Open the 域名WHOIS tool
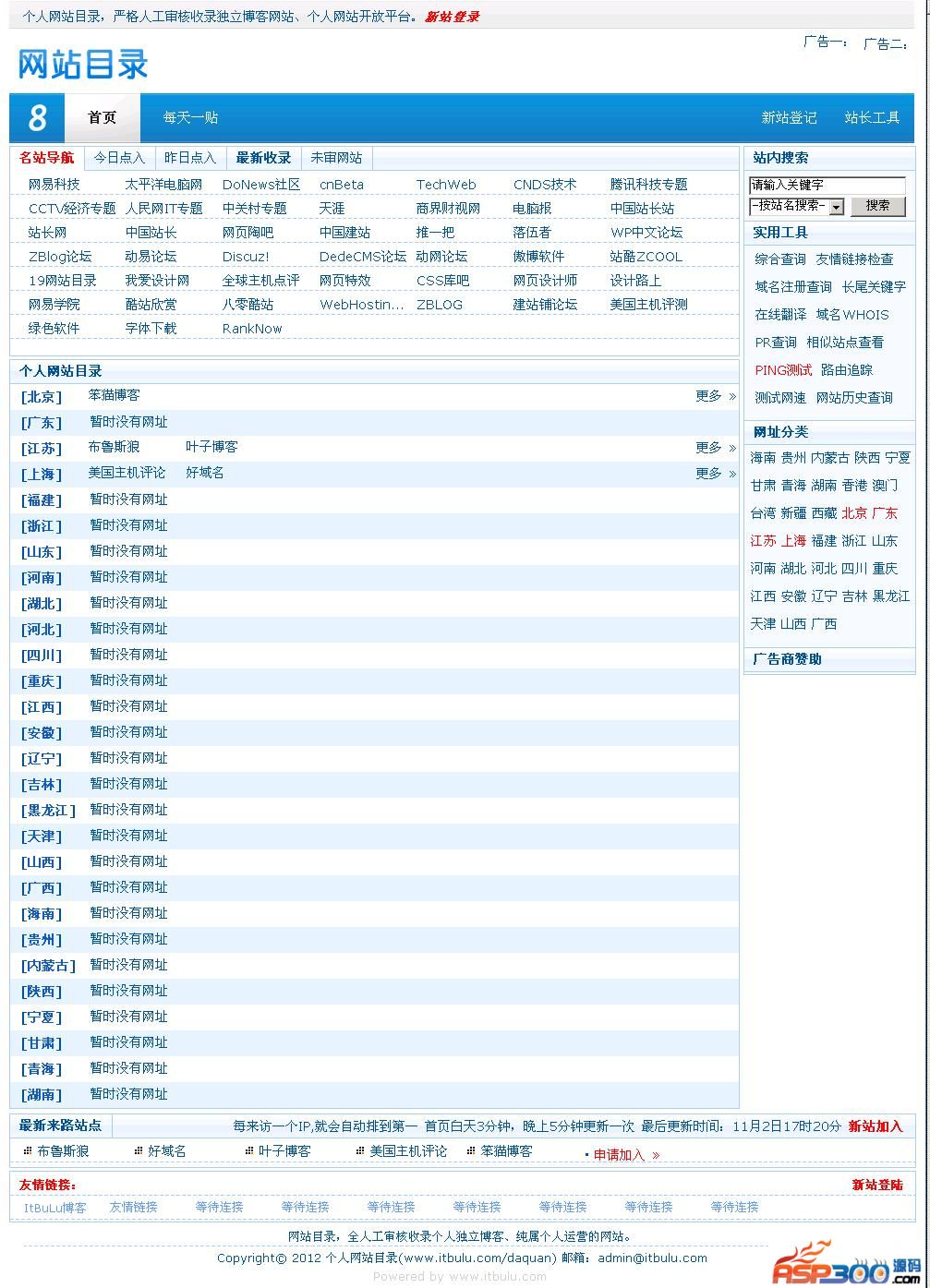The width and height of the screenshot is (930, 1288). pyautogui.click(x=852, y=315)
